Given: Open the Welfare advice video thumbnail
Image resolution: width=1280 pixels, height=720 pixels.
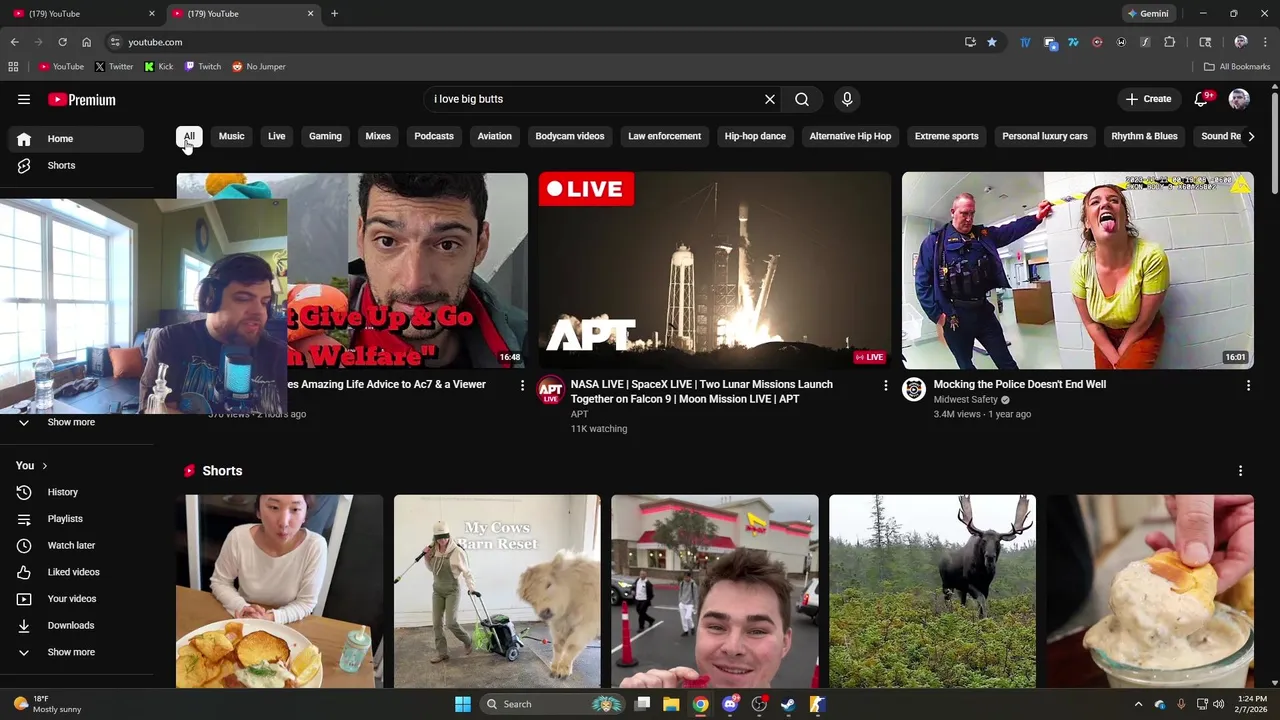Looking at the screenshot, I should pos(408,270).
